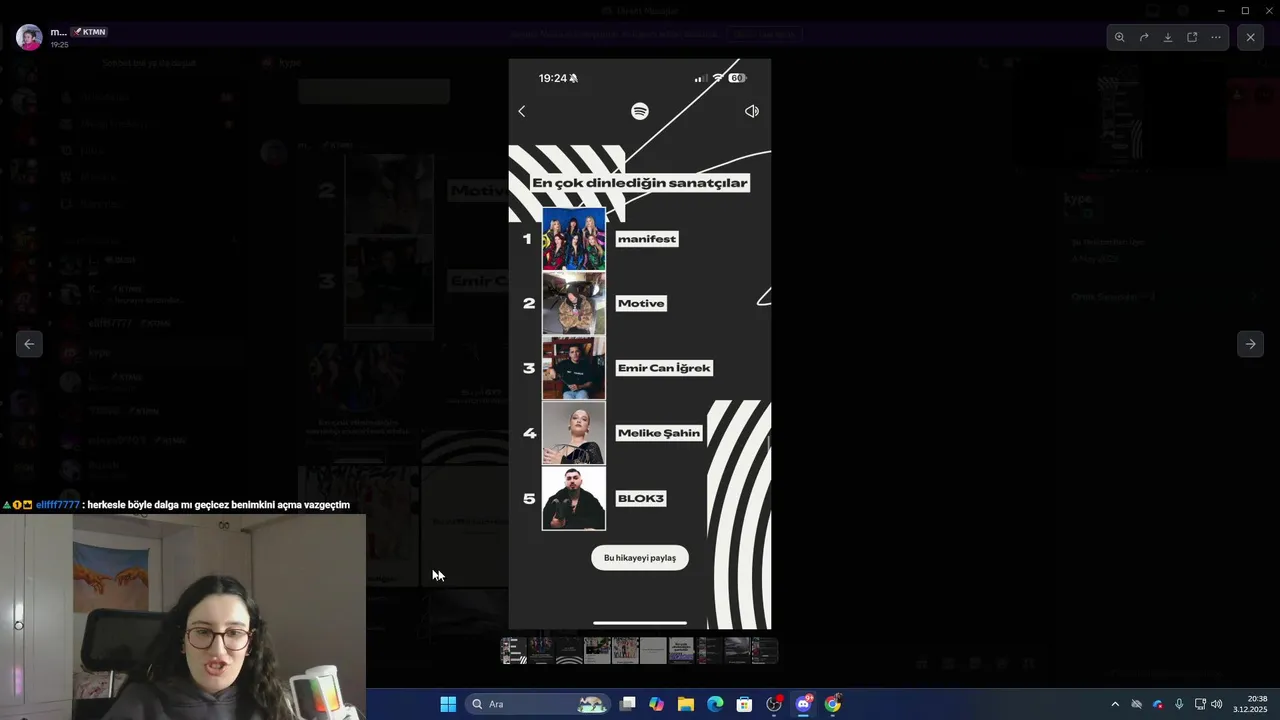Select the third thumbnail with concentric arcs

coord(569,651)
